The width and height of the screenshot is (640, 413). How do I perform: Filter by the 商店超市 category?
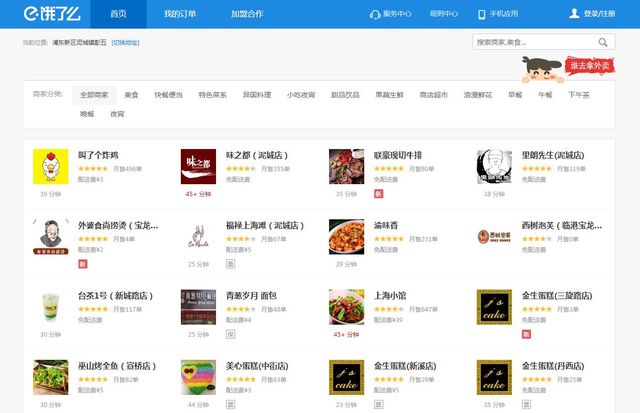tap(433, 95)
